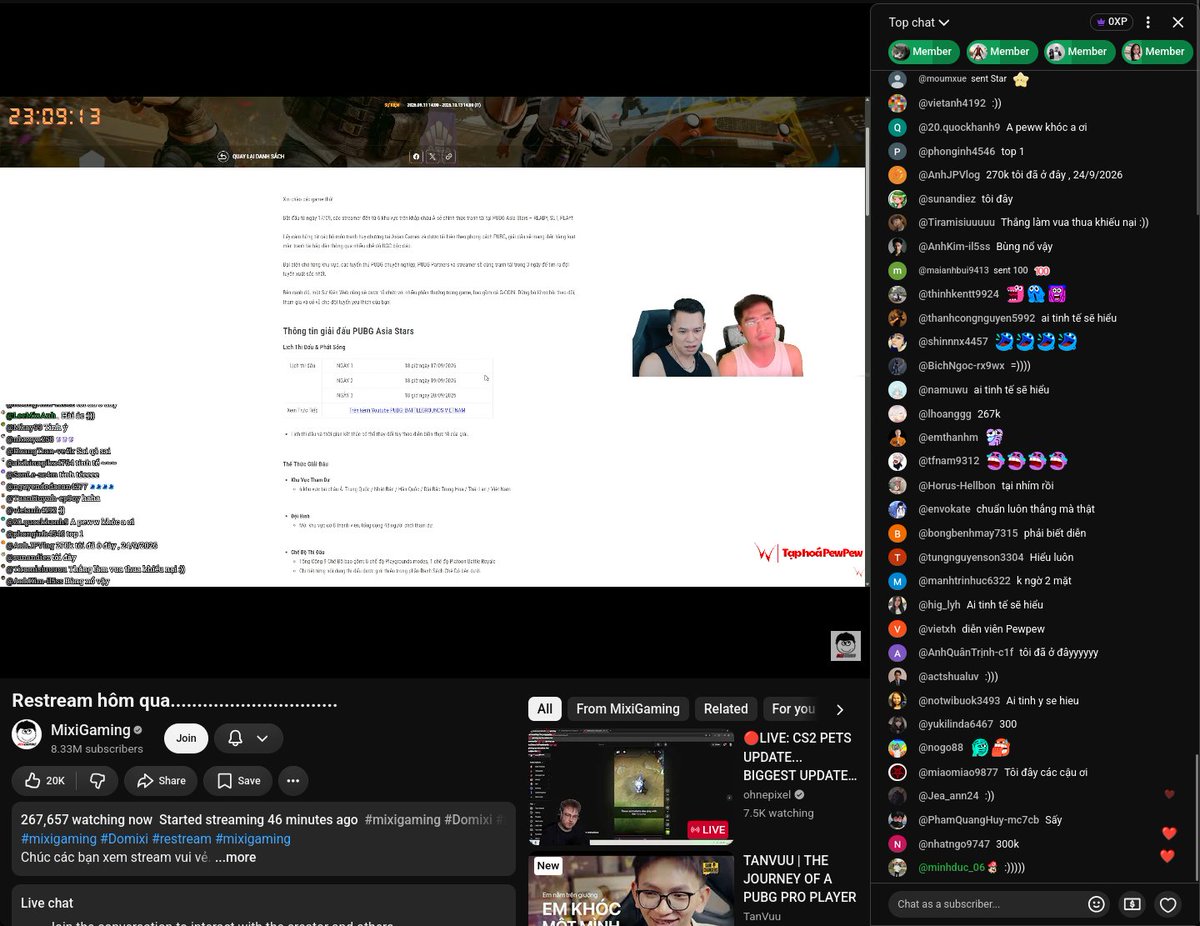Like the stream with 20K thumbs-up

(x=44, y=781)
